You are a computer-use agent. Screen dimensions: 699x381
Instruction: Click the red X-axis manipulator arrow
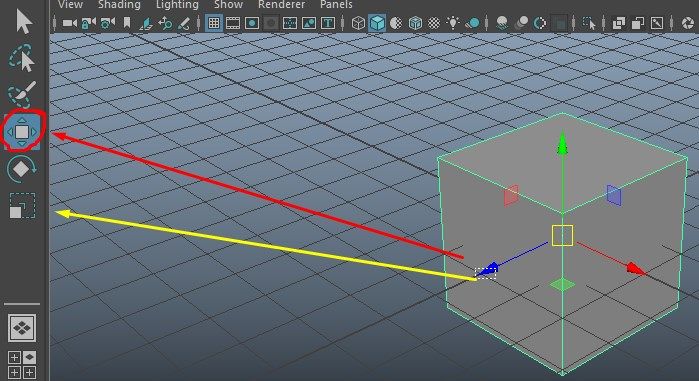coord(636,269)
